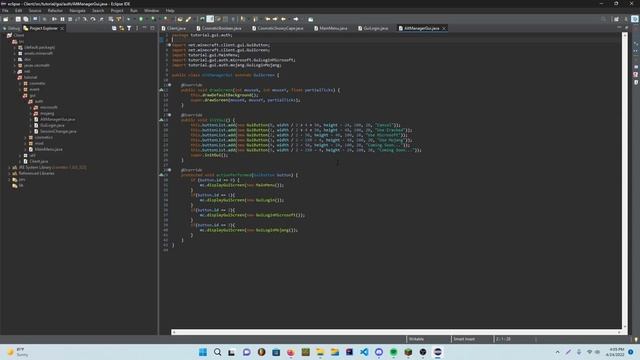Select AltManagerGui.java in Project Explorer
The image size is (640, 360).
(54, 120)
